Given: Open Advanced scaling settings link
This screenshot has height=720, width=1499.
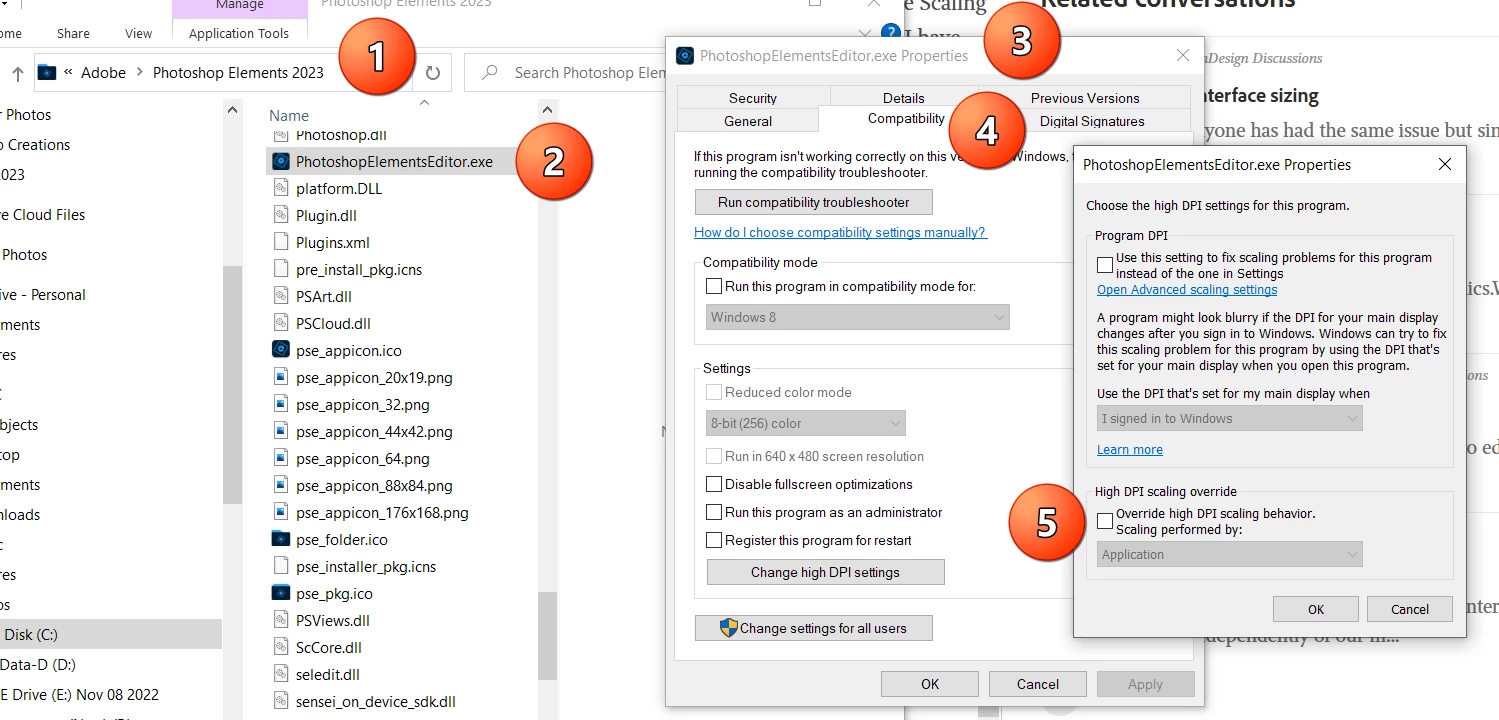Looking at the screenshot, I should coord(1187,289).
